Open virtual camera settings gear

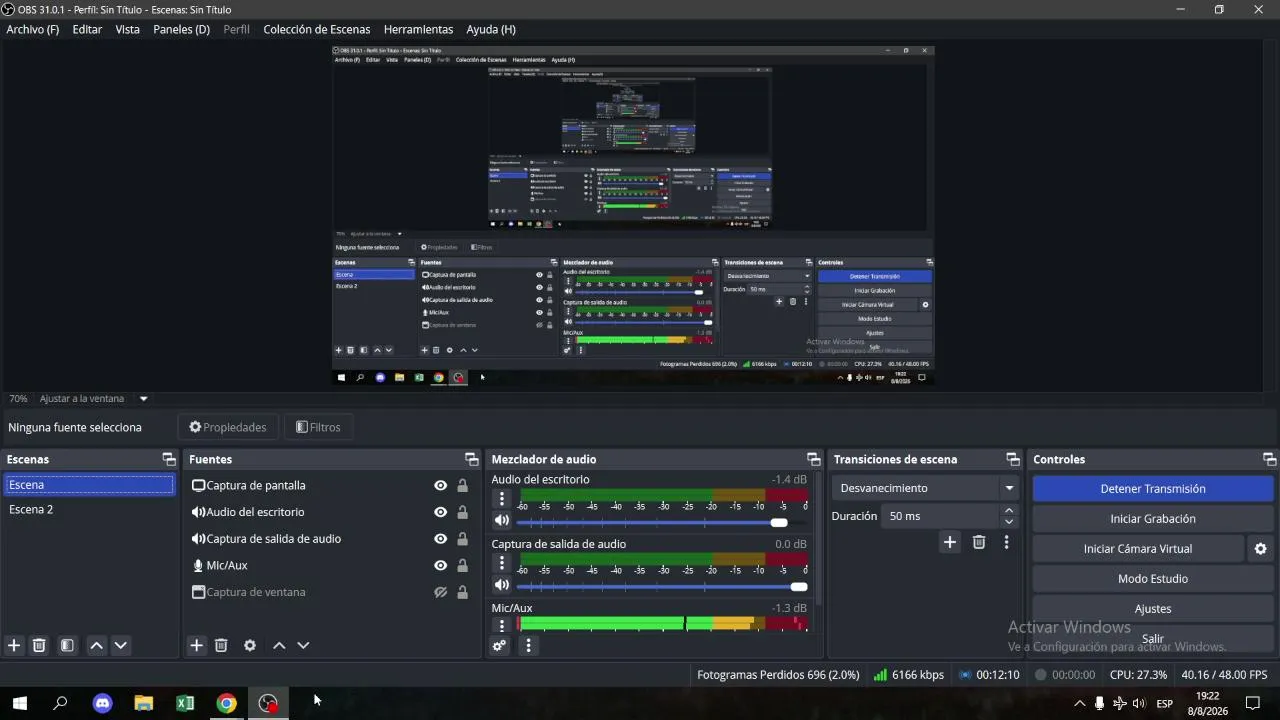click(1260, 549)
